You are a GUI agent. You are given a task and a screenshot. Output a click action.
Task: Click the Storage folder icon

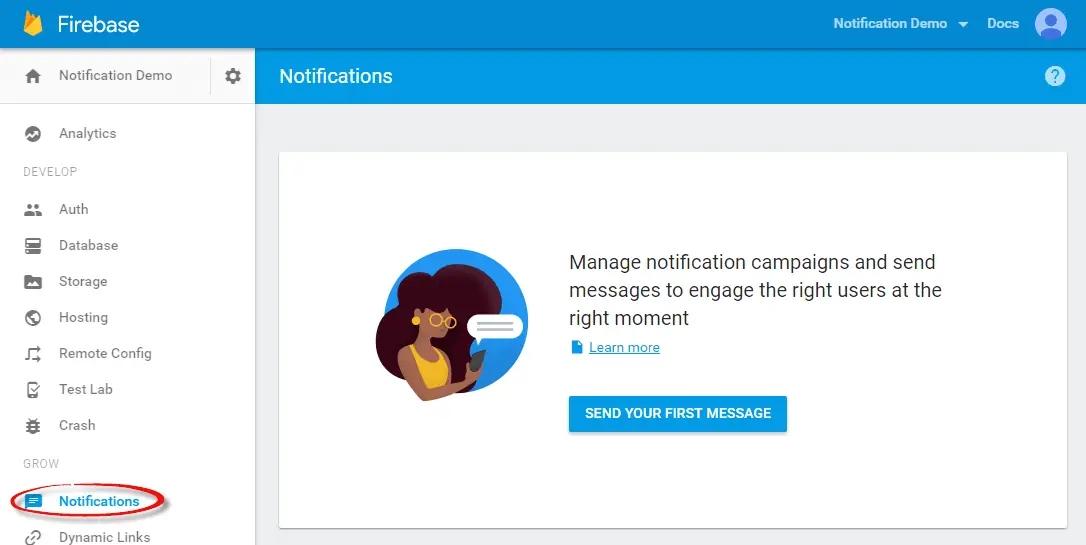point(33,282)
